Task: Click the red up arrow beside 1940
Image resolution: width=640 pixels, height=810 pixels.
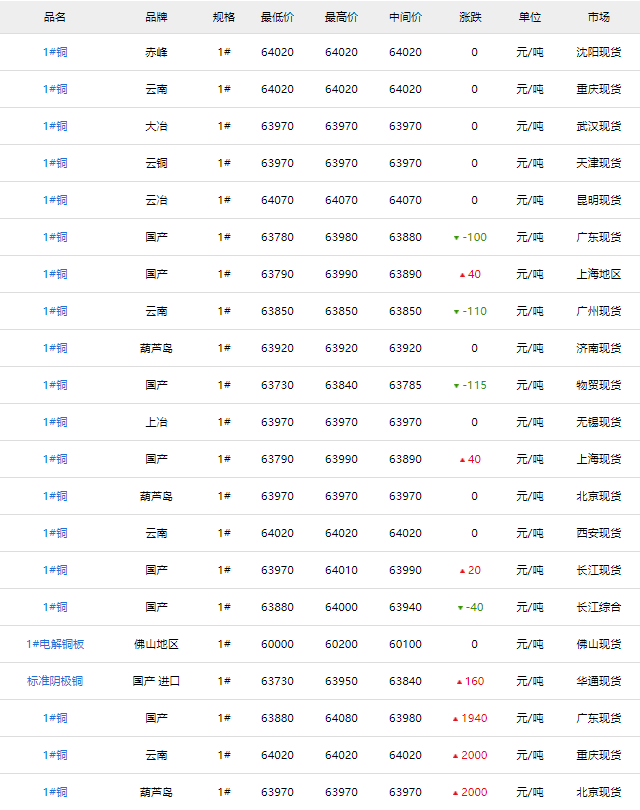Action: pyautogui.click(x=455, y=719)
